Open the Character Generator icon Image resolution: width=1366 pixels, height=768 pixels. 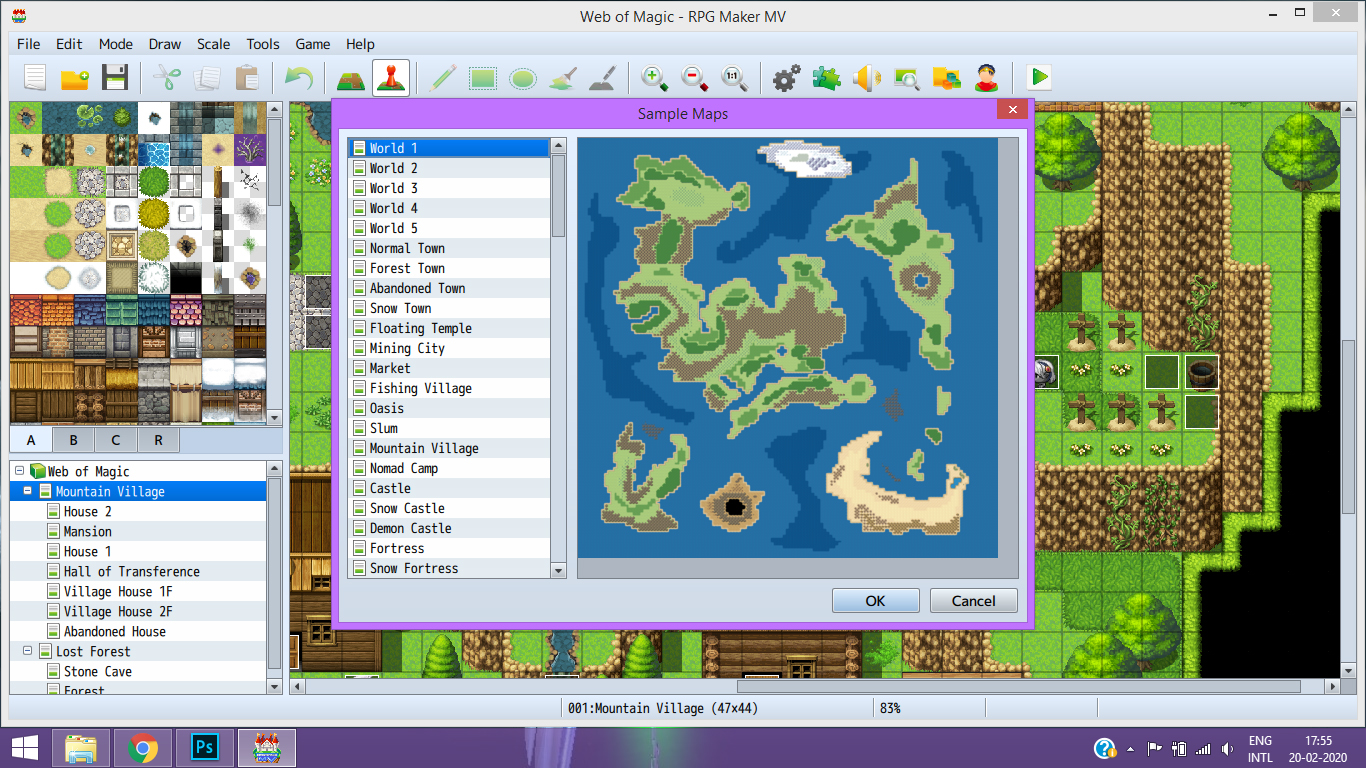click(x=986, y=77)
